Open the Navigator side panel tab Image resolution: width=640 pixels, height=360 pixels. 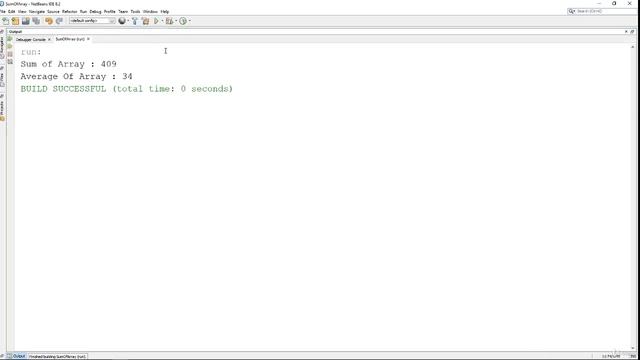[x=2, y=47]
